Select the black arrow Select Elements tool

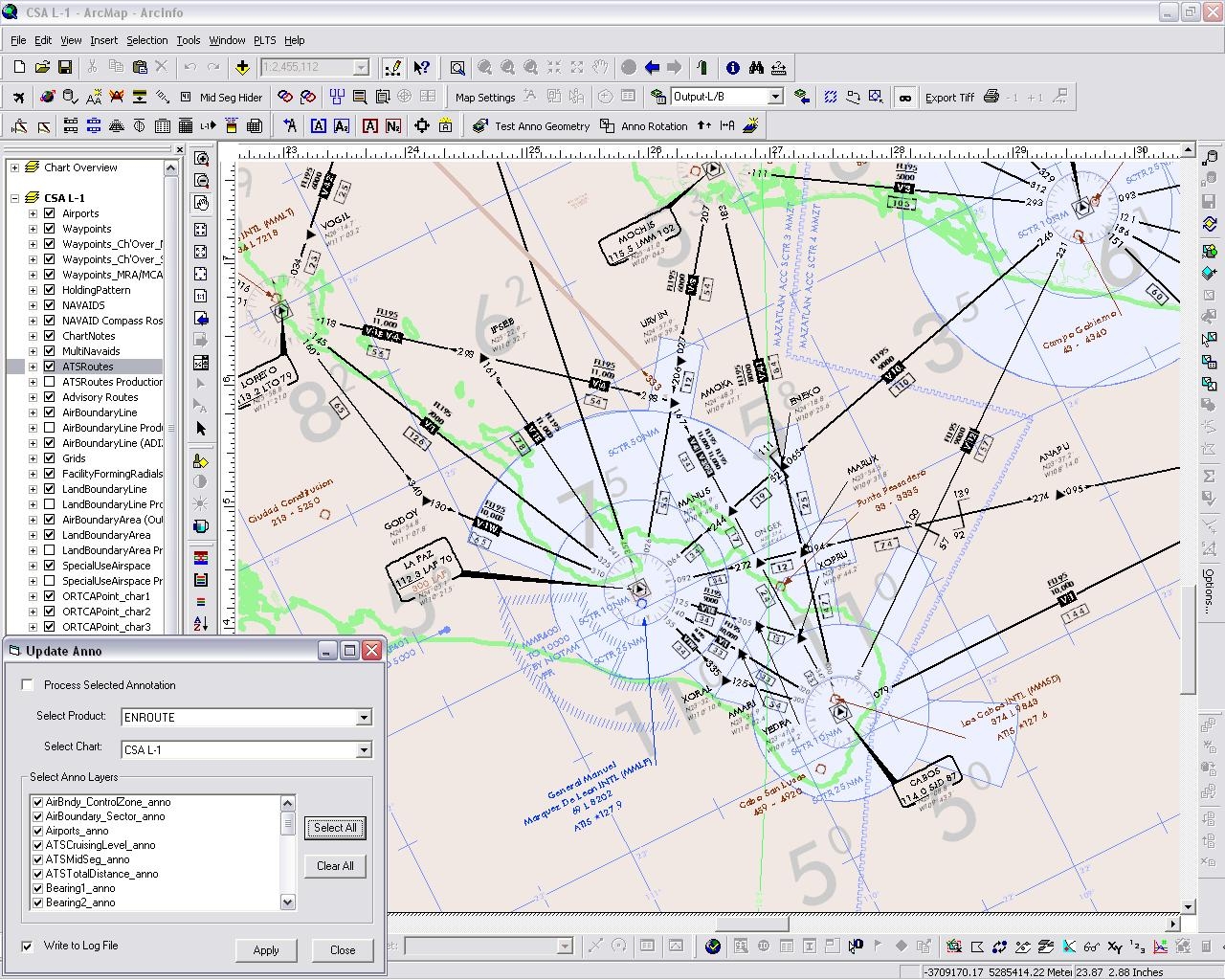(x=201, y=429)
